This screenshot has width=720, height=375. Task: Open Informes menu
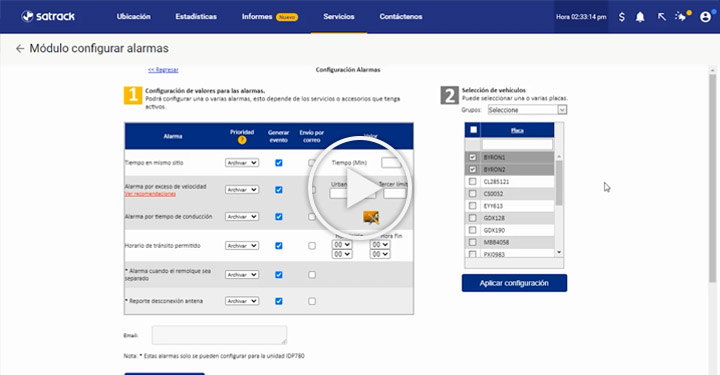pyautogui.click(x=257, y=17)
